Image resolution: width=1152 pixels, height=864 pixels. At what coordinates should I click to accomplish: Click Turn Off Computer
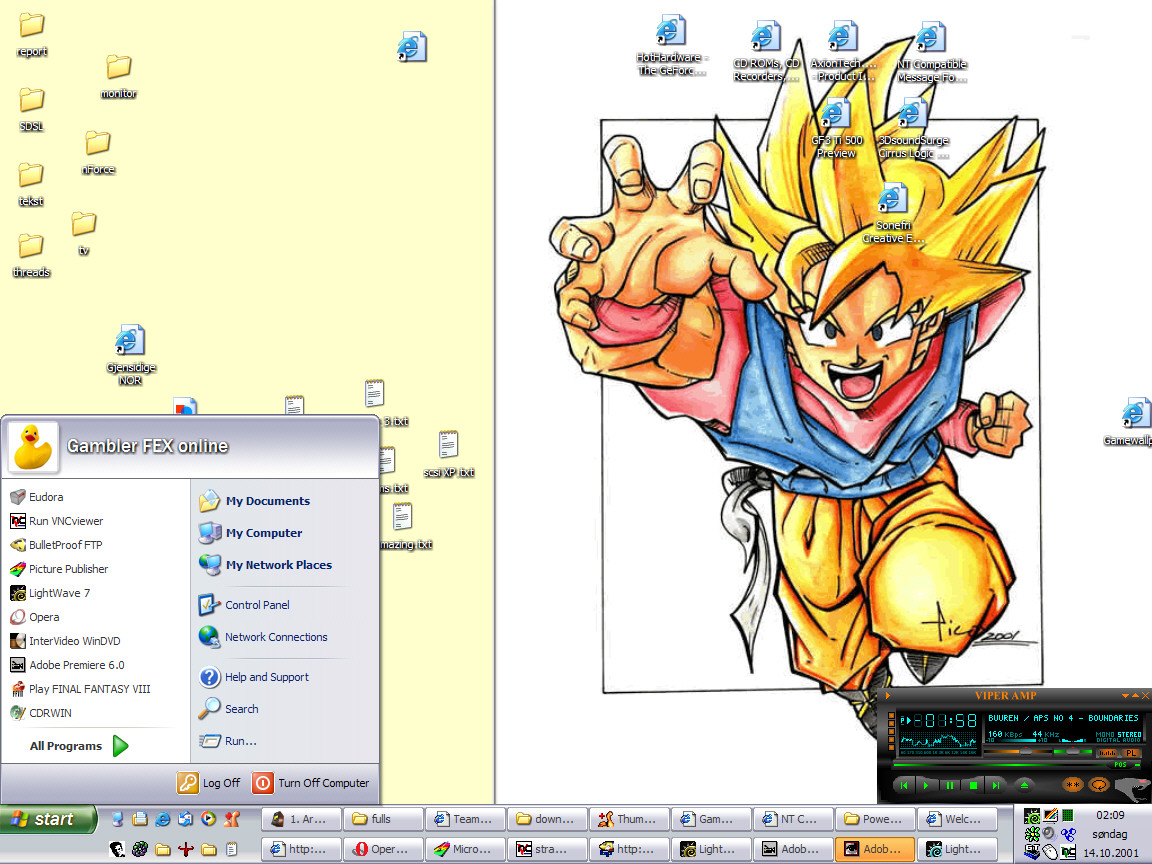click(311, 783)
